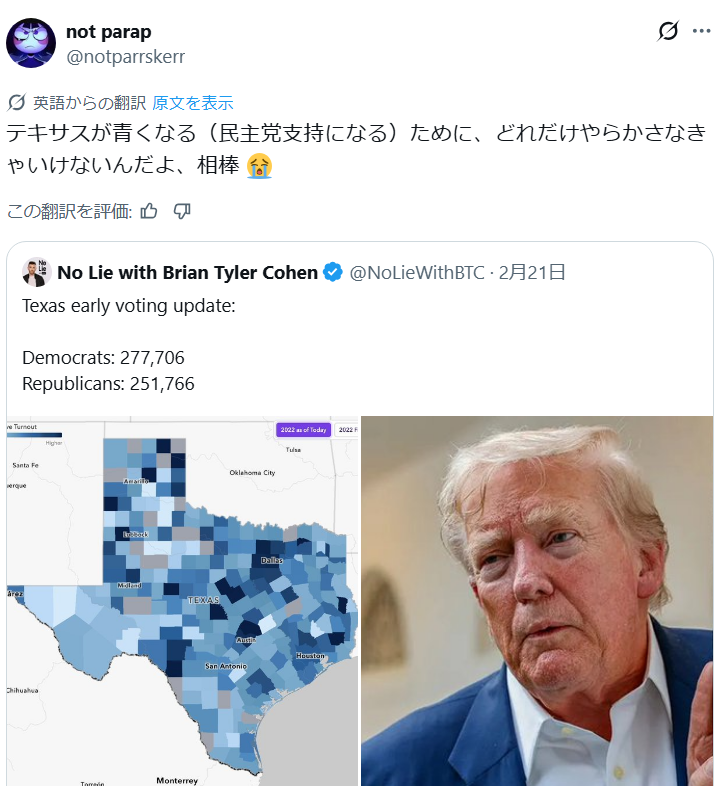
Task: Click the blue verified badge
Action: 333,272
